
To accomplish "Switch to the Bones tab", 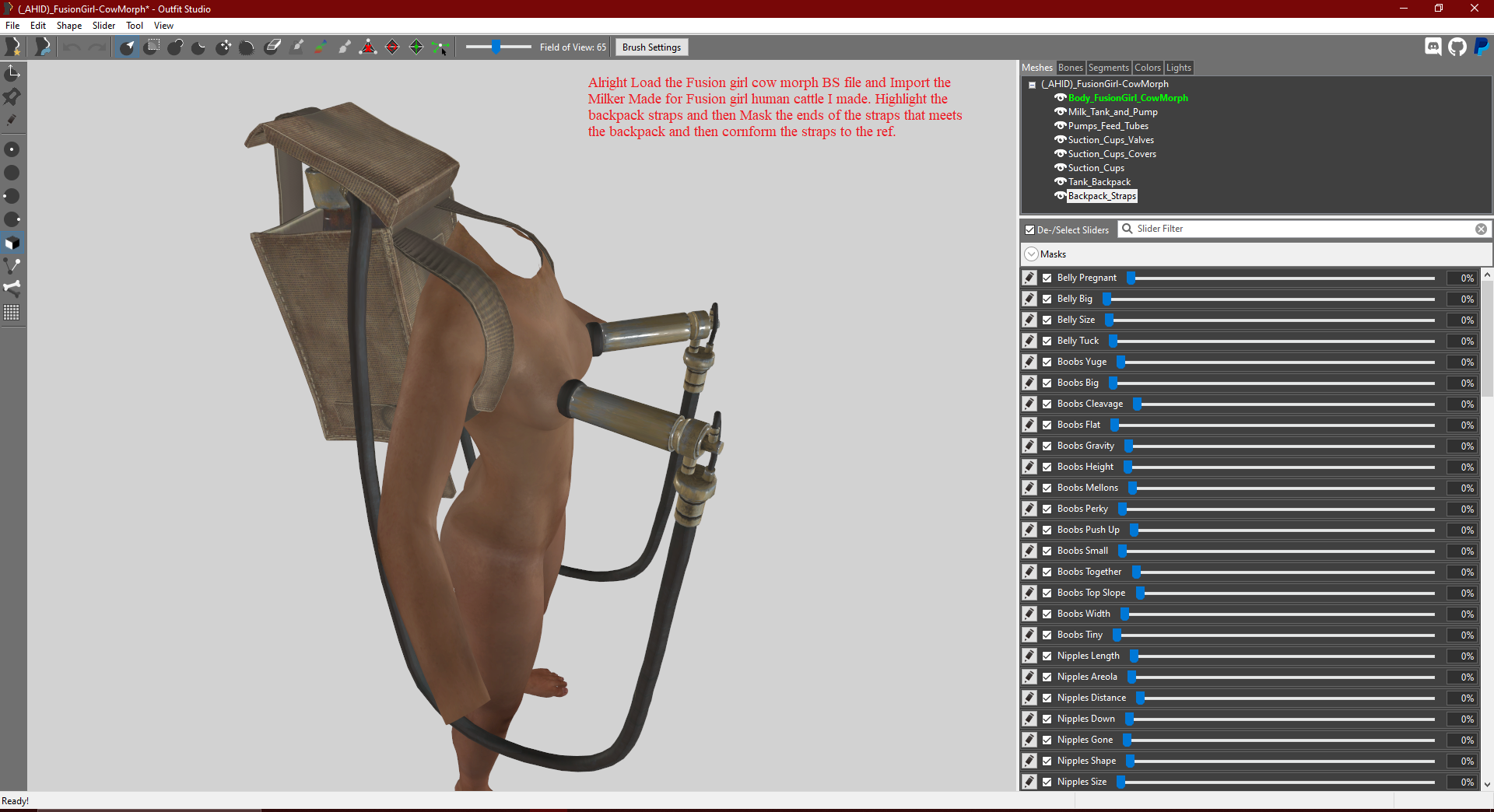I will 1070,68.
